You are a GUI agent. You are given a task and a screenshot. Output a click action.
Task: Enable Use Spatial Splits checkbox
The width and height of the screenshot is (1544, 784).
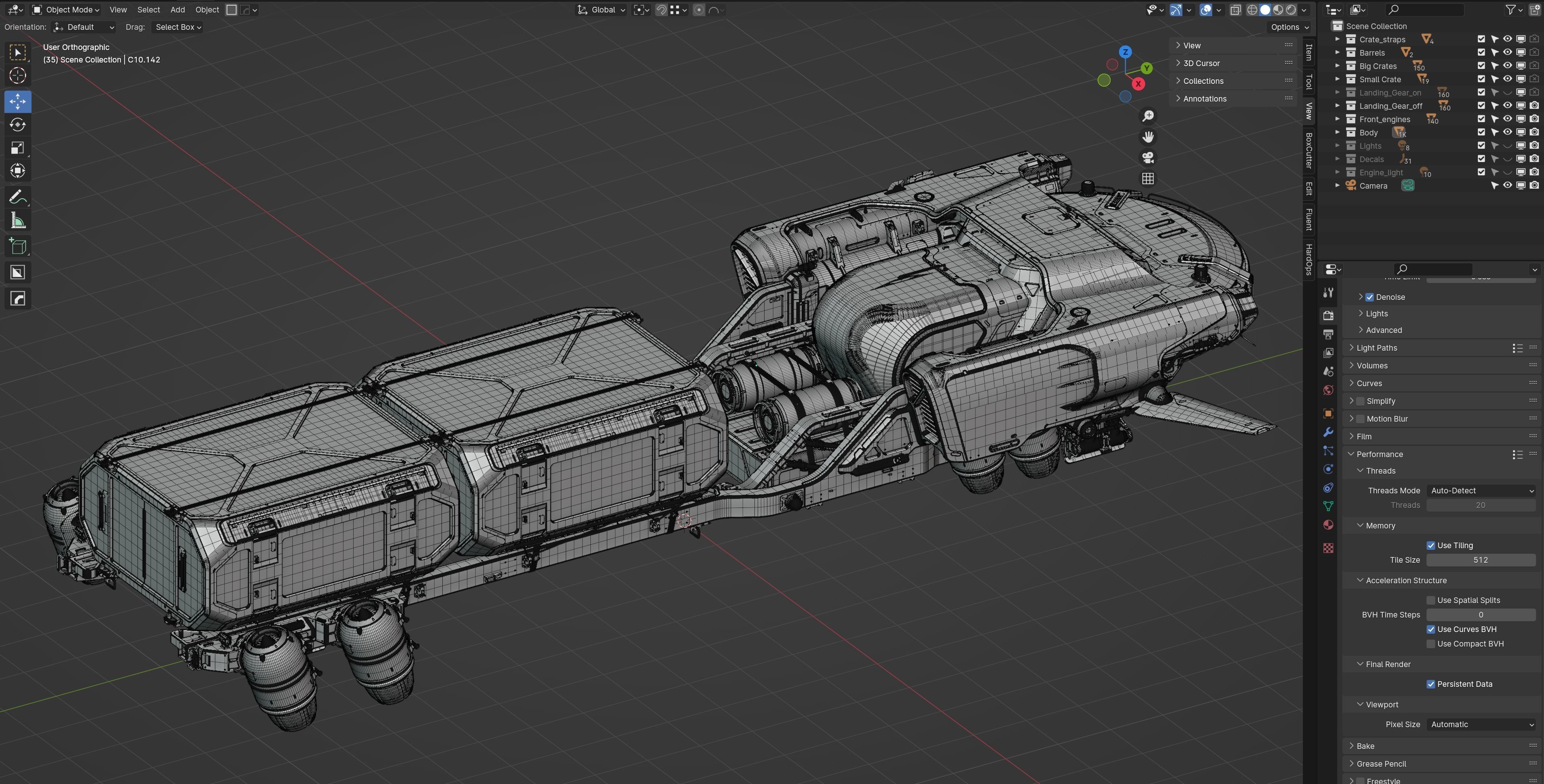[1431, 600]
